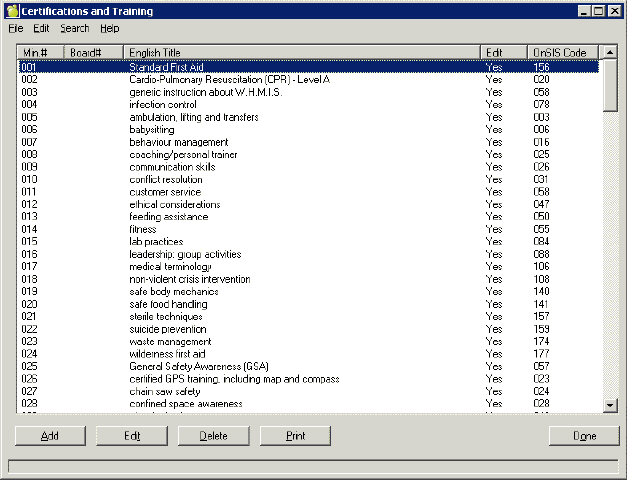Open the File menu
Screen dimensions: 627x480
pos(15,29)
